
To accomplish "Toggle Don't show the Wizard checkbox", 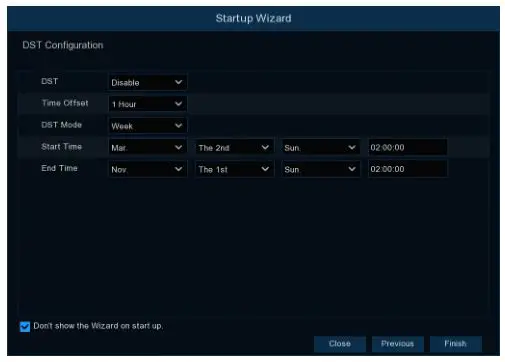I will (25, 326).
